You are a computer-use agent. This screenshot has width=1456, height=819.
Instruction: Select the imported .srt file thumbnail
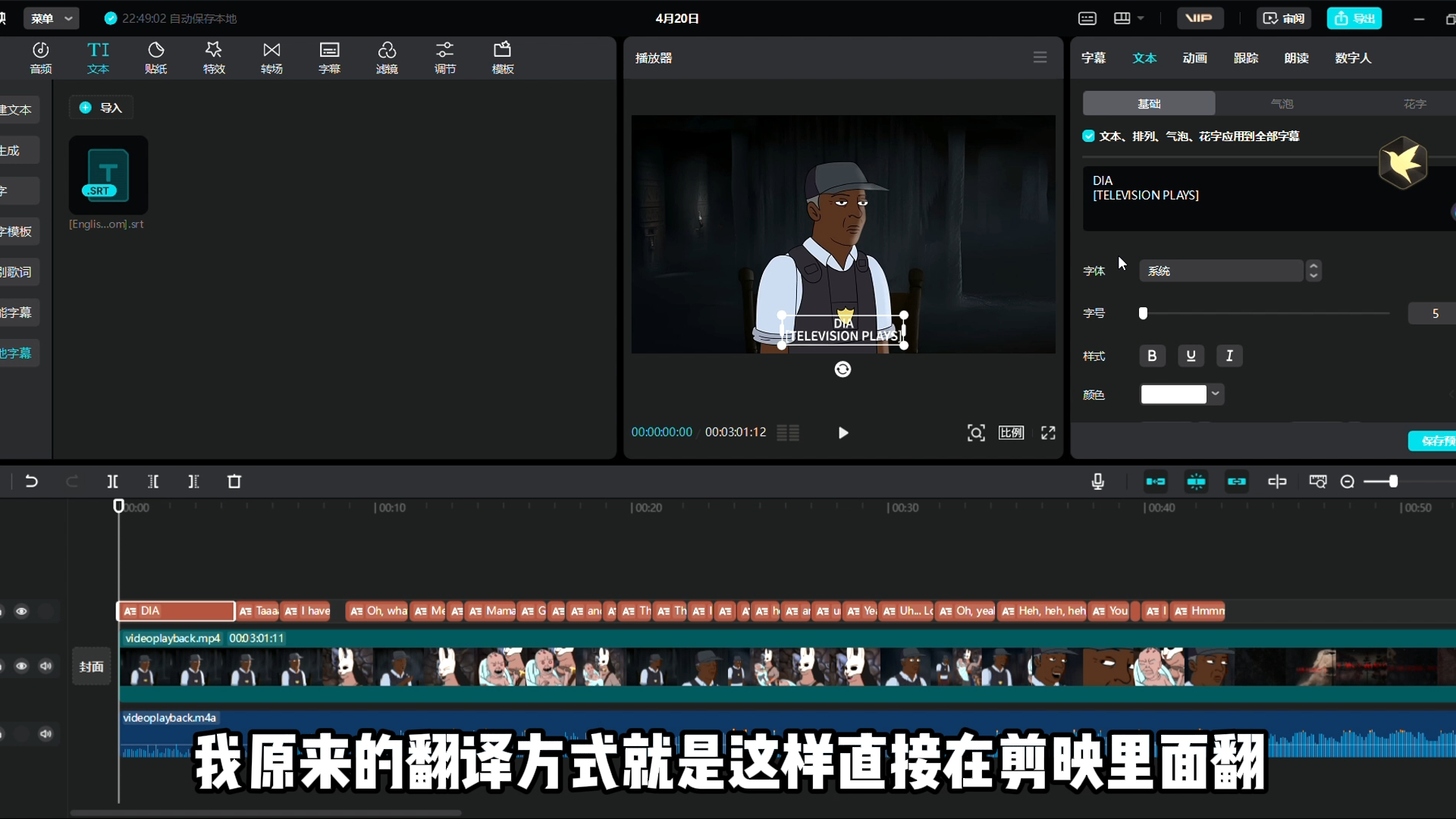click(108, 175)
